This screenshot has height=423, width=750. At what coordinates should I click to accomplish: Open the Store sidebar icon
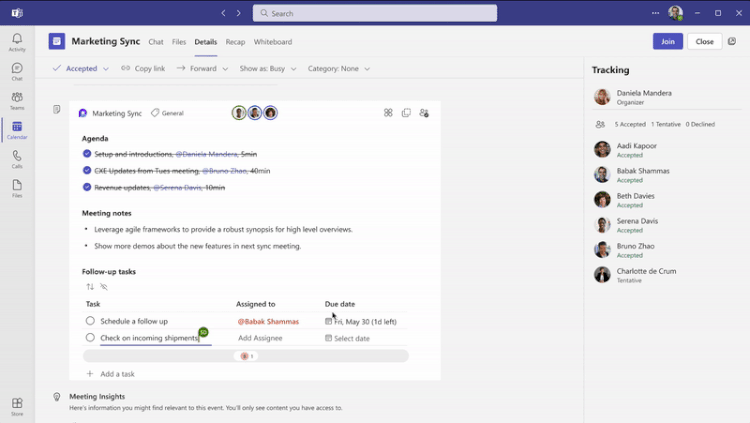17,407
